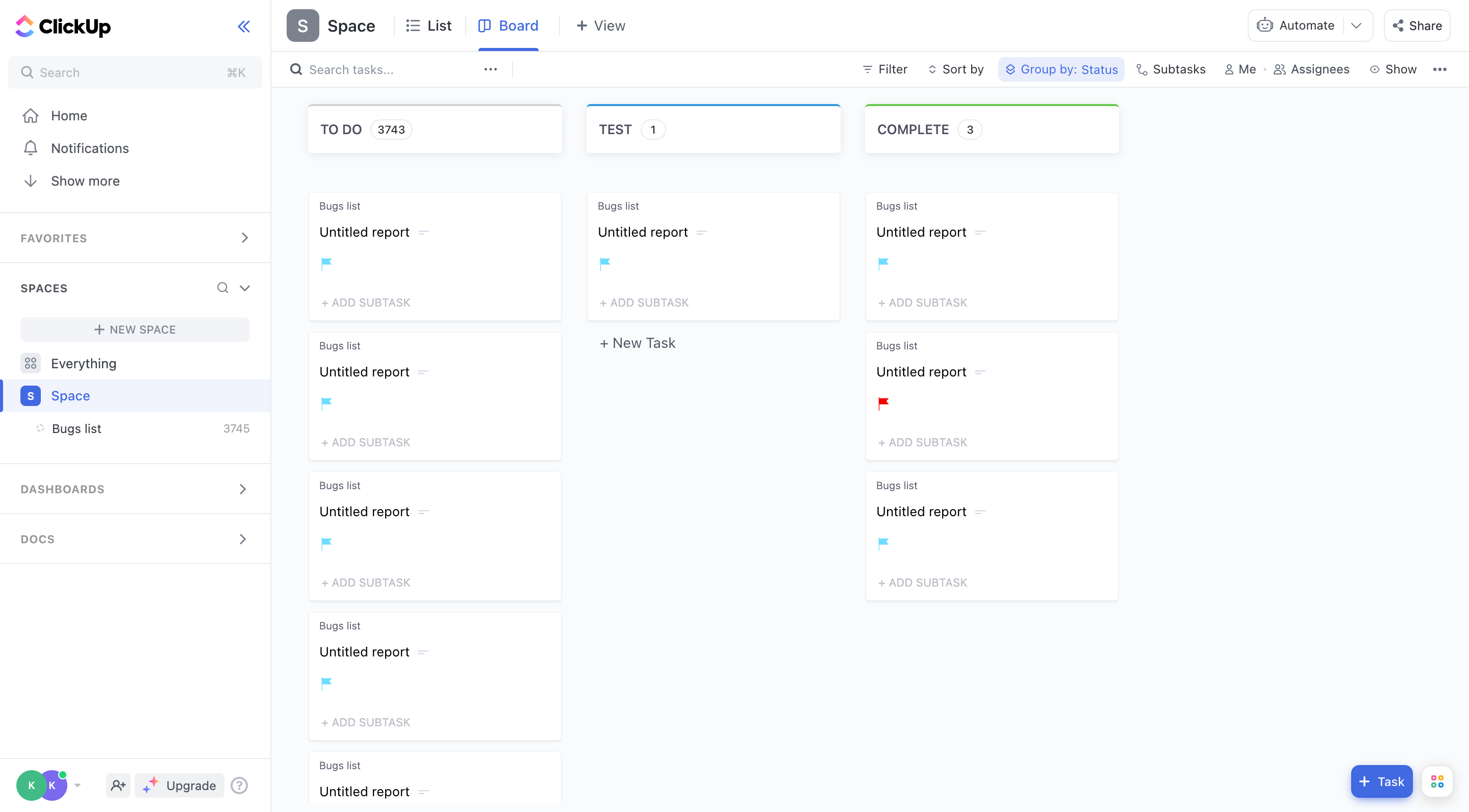Open the help question mark icon
Image resolution: width=1469 pixels, height=812 pixels.
click(239, 785)
